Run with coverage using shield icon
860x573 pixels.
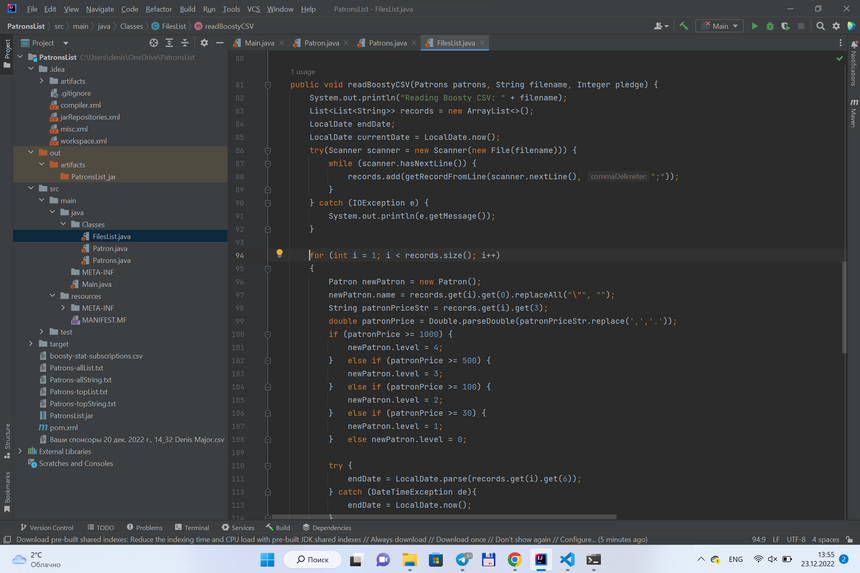click(x=785, y=26)
